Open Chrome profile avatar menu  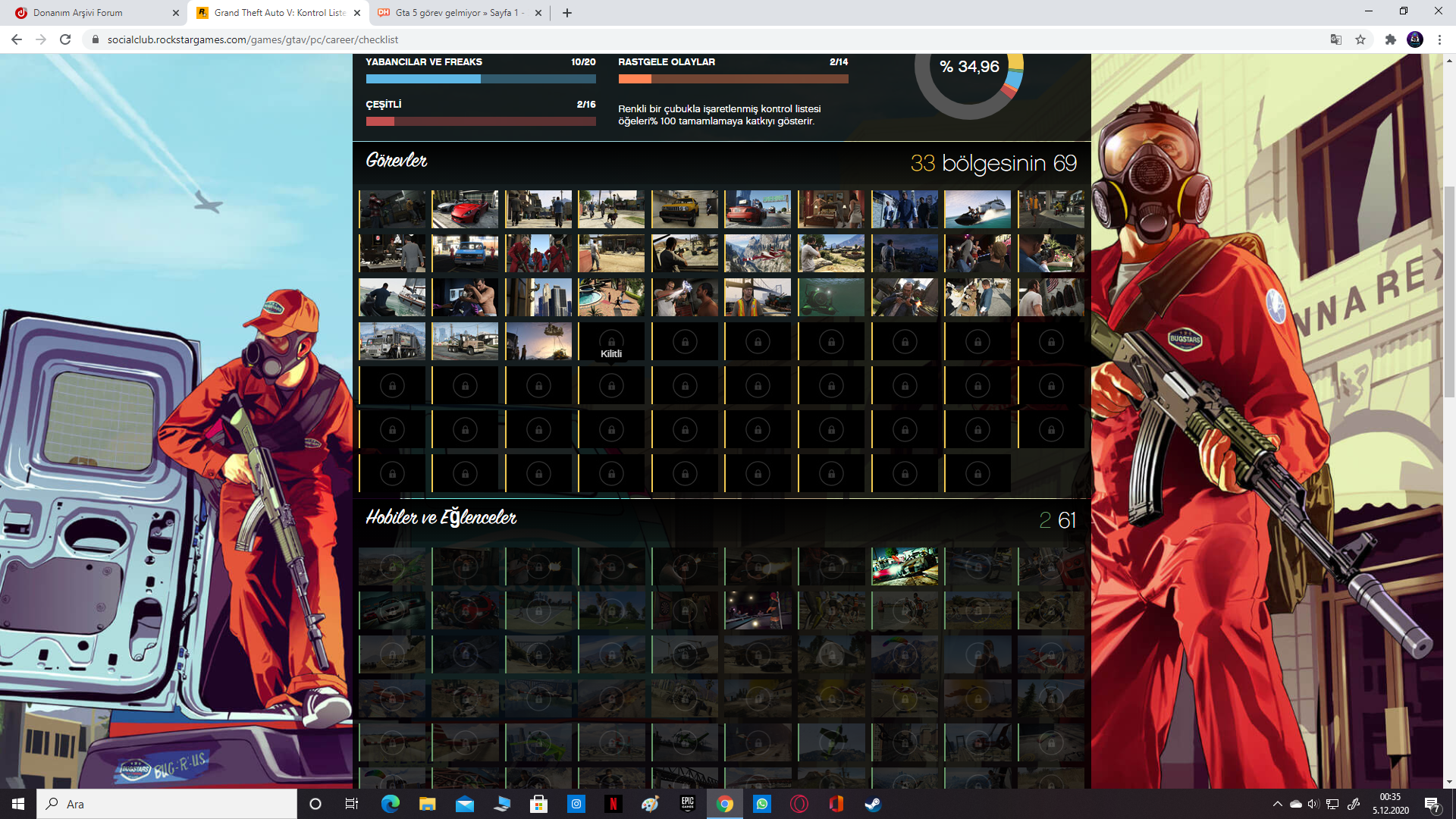tap(1415, 39)
